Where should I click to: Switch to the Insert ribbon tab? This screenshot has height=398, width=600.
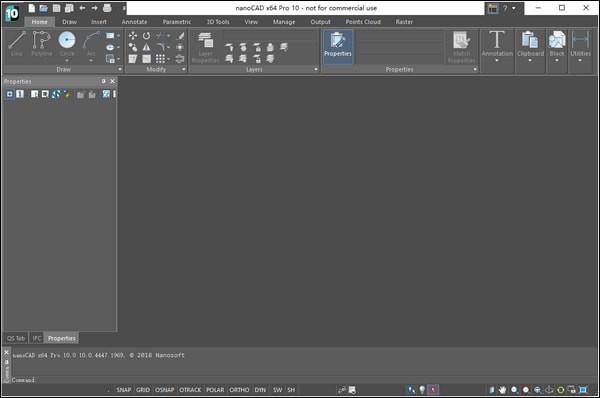[99, 22]
